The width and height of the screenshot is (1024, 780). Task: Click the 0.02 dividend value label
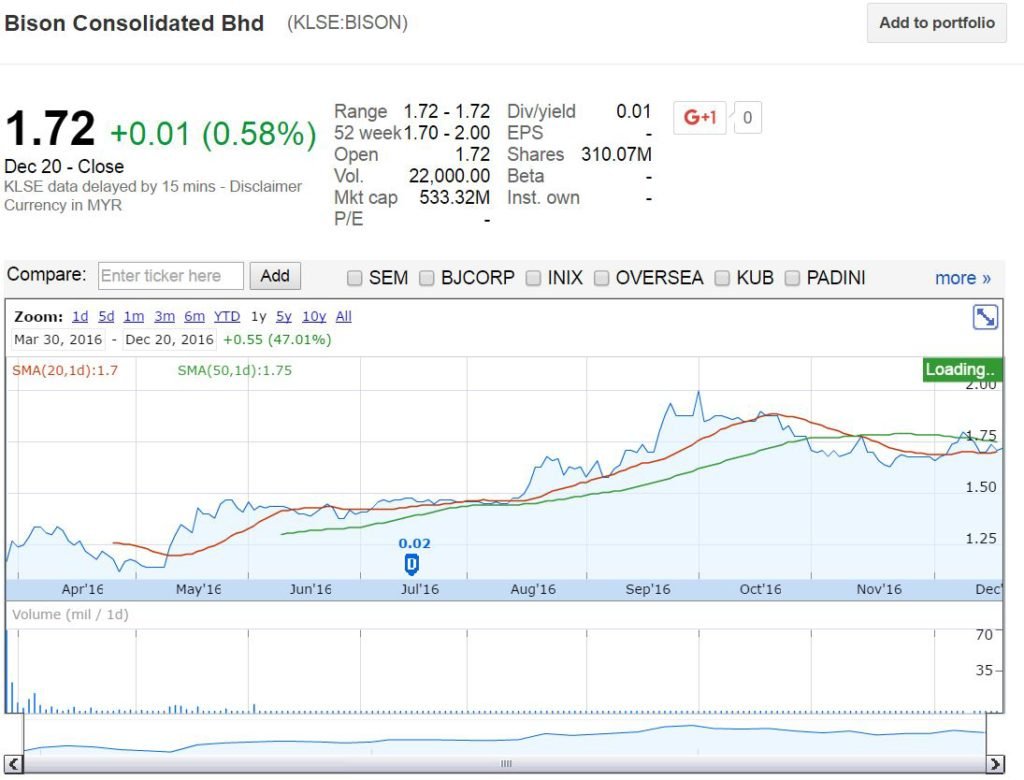[x=414, y=544]
